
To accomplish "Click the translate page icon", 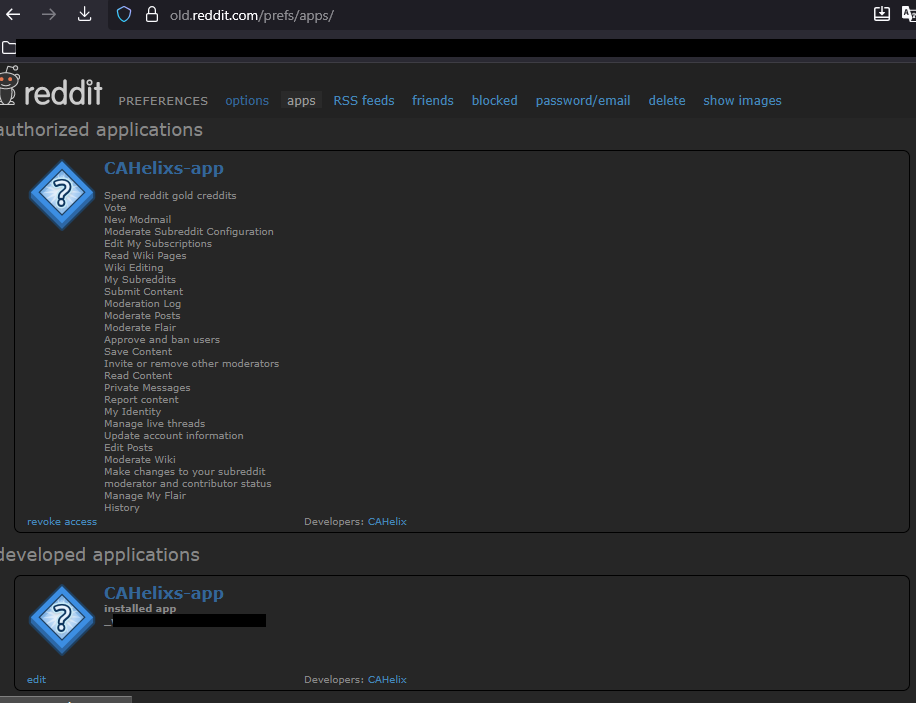I will pos(909,14).
